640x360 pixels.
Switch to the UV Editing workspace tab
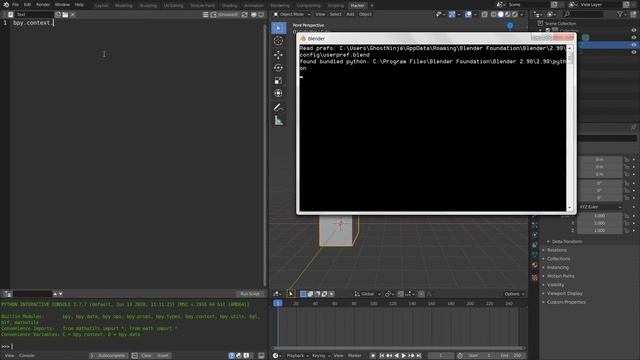click(x=173, y=6)
